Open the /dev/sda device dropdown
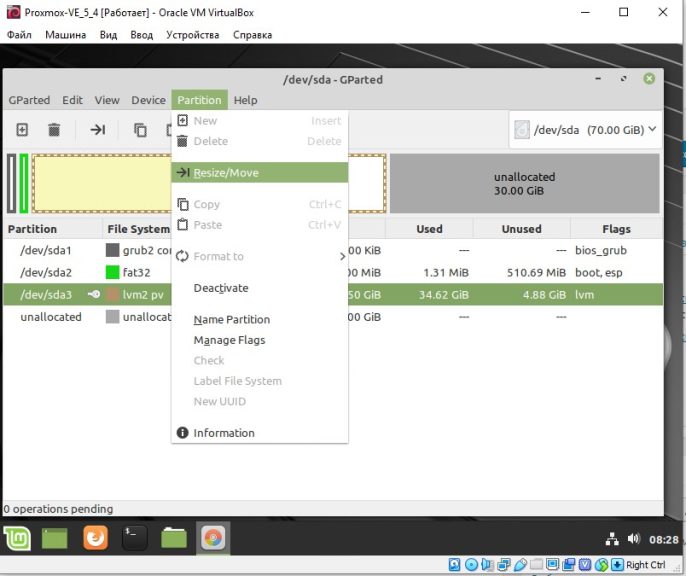The image size is (686, 576). coord(585,129)
